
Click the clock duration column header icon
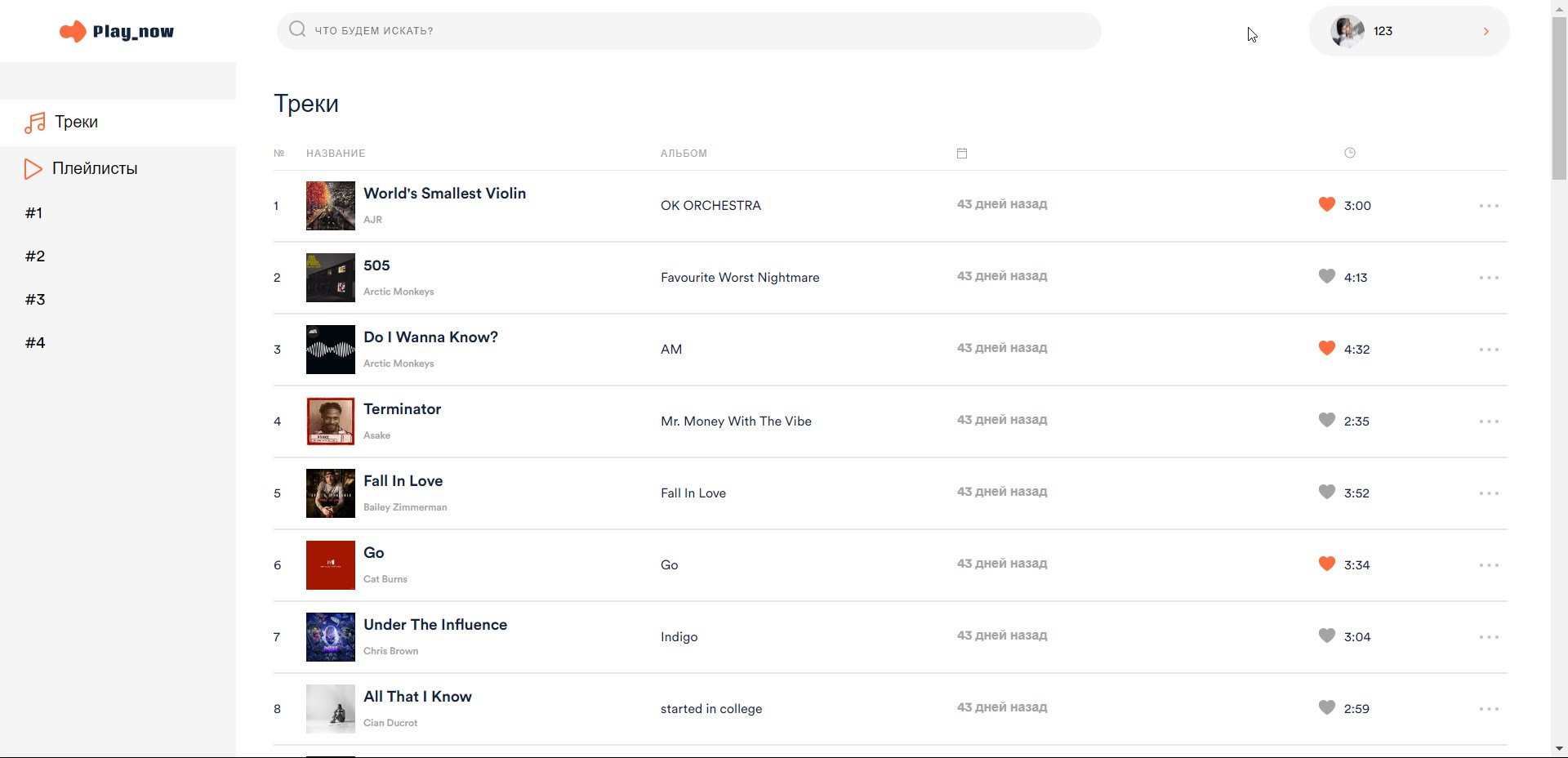pos(1350,153)
